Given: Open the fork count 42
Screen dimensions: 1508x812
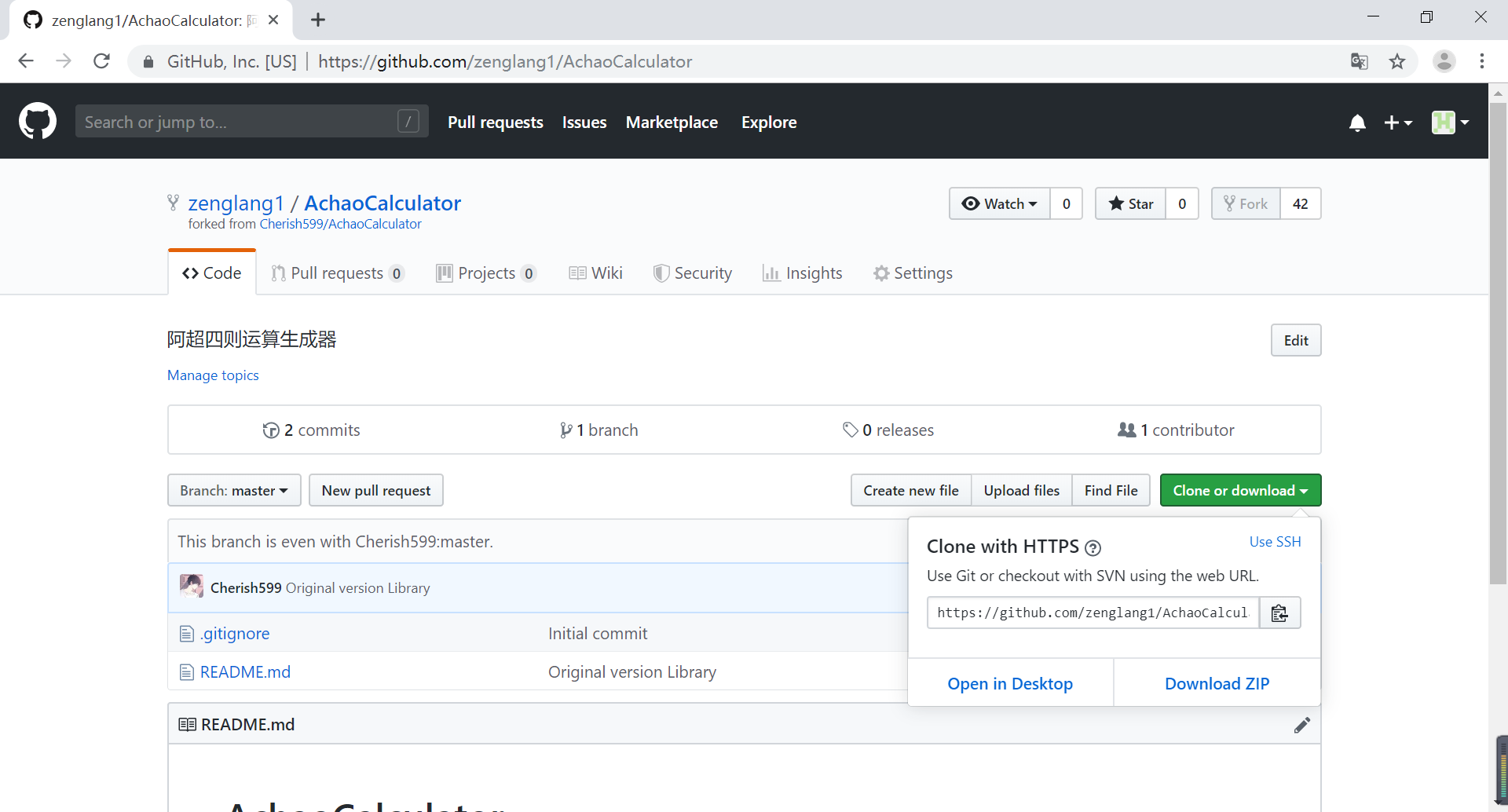Looking at the screenshot, I should pyautogui.click(x=1301, y=203).
